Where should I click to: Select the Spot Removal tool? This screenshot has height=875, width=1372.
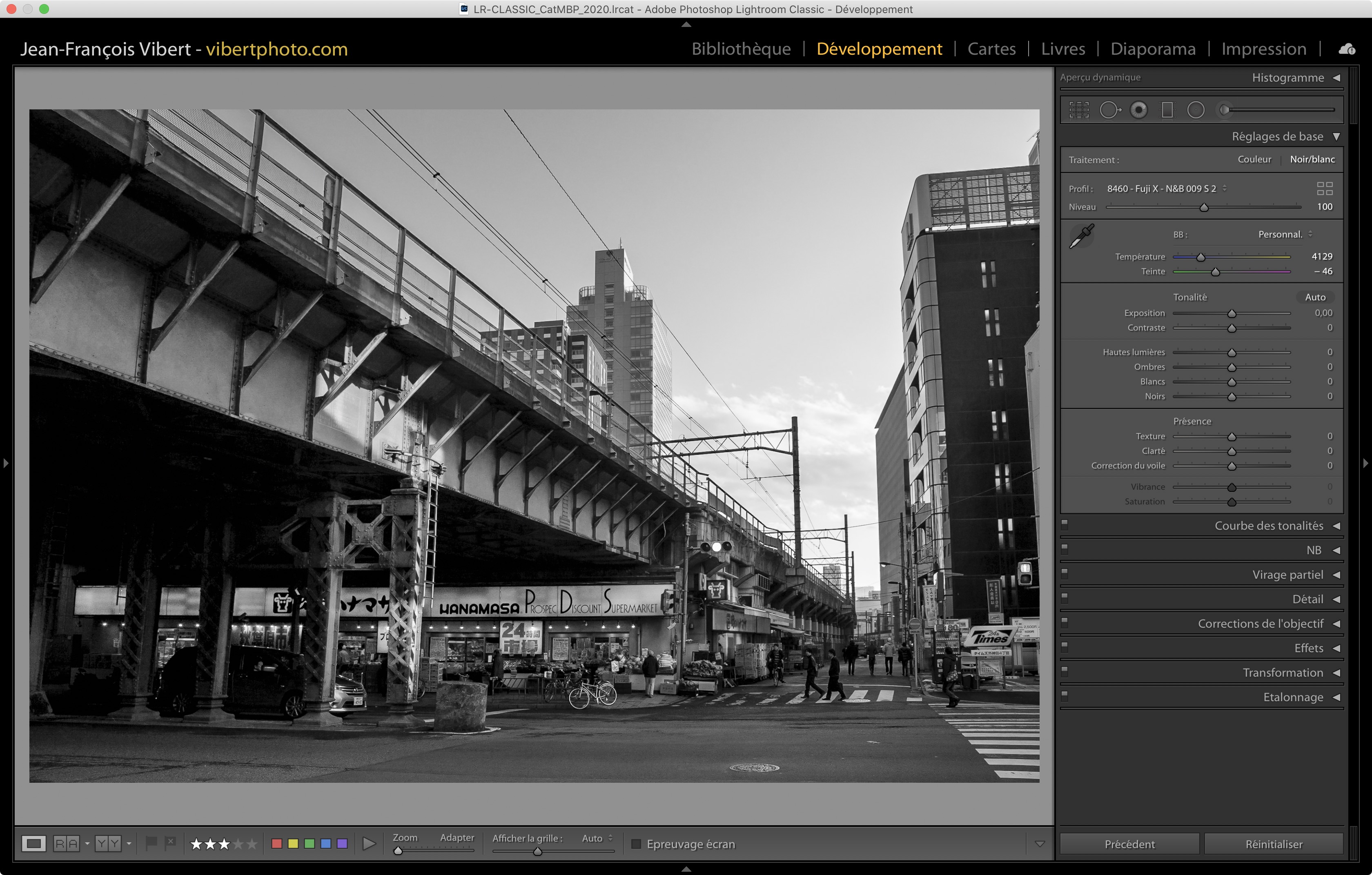click(1109, 110)
